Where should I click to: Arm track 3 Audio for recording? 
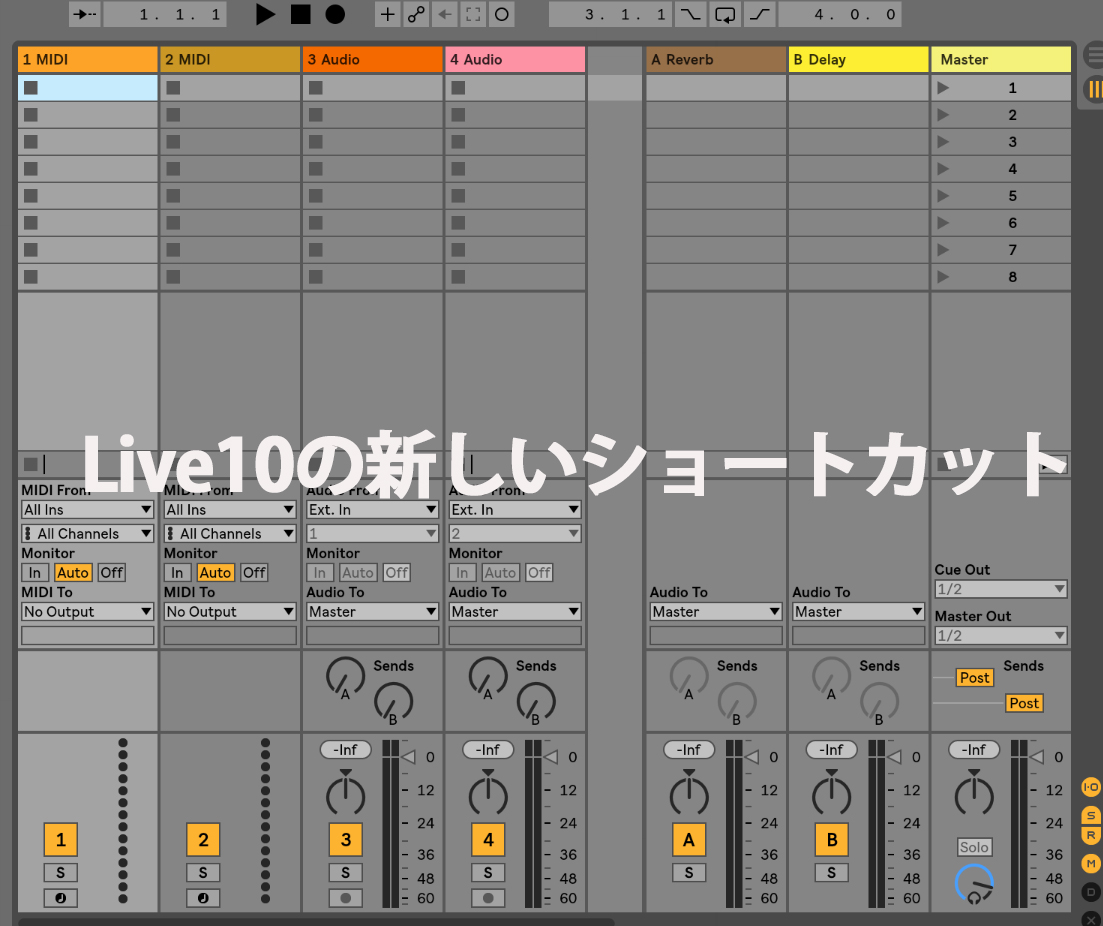click(x=346, y=898)
